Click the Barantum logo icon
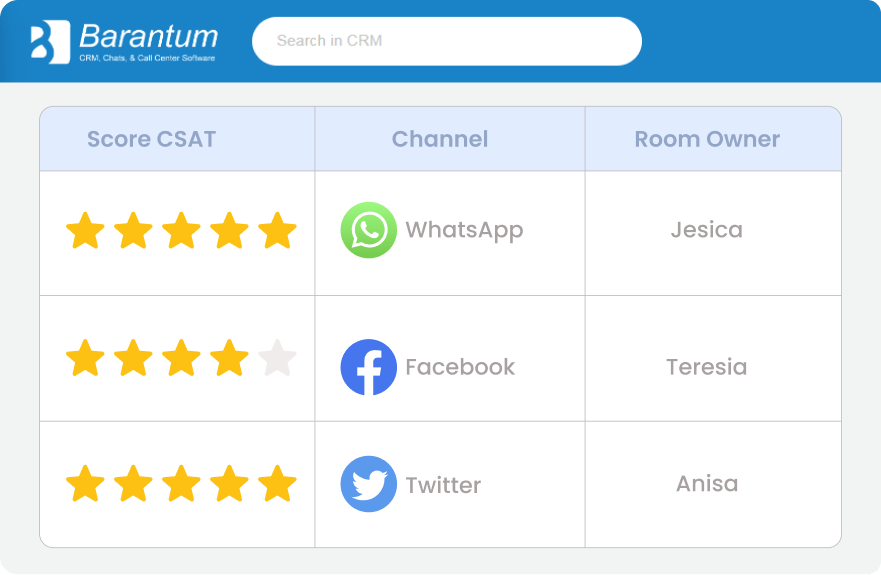The height and width of the screenshot is (575, 881). pyautogui.click(x=50, y=41)
